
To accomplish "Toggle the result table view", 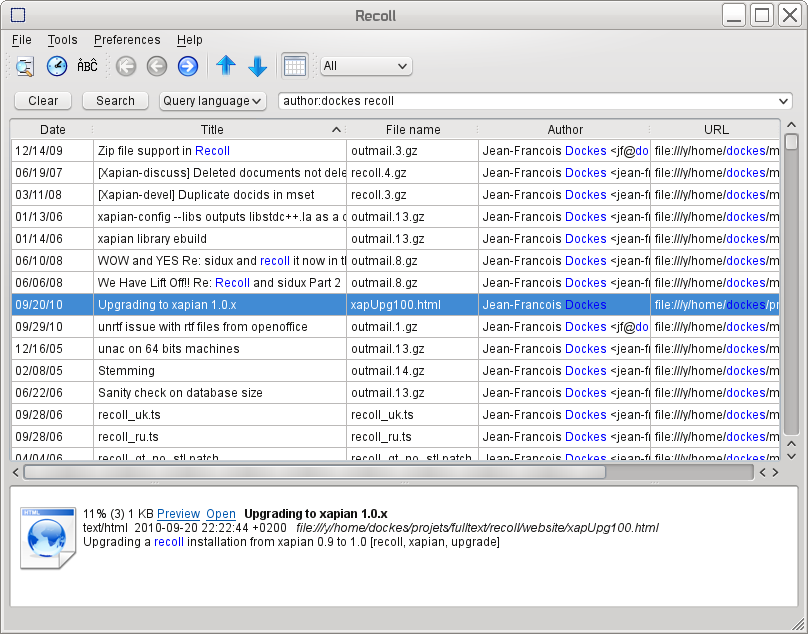I will coord(294,67).
